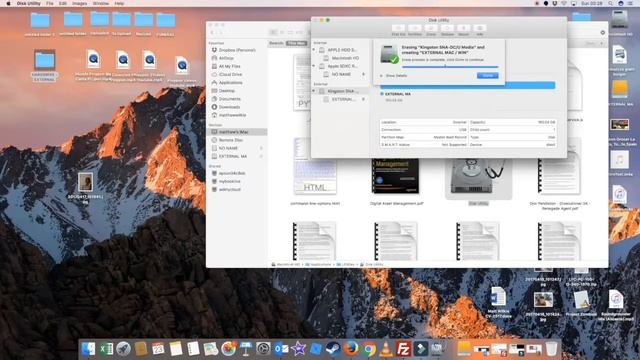Screen dimensions: 640x360
Task: Open Google Chrome from the Dock
Action: coord(369,349)
